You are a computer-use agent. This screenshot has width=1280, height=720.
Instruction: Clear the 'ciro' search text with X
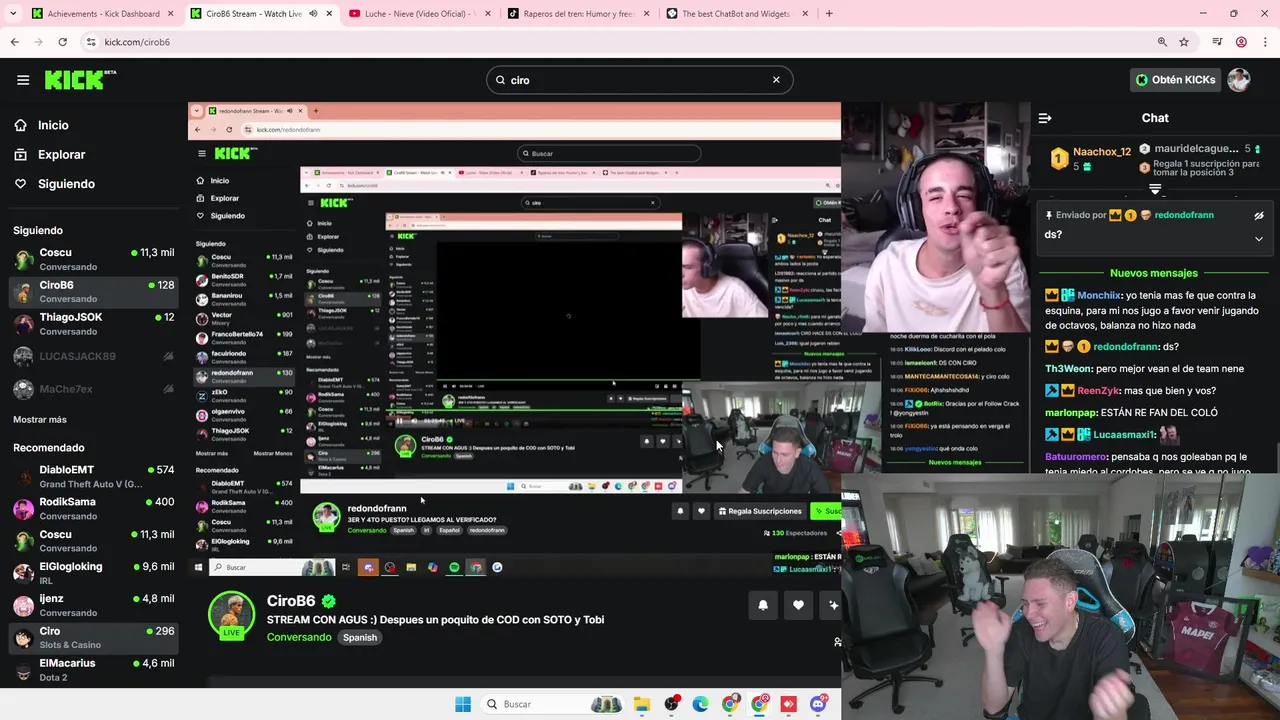(x=776, y=80)
